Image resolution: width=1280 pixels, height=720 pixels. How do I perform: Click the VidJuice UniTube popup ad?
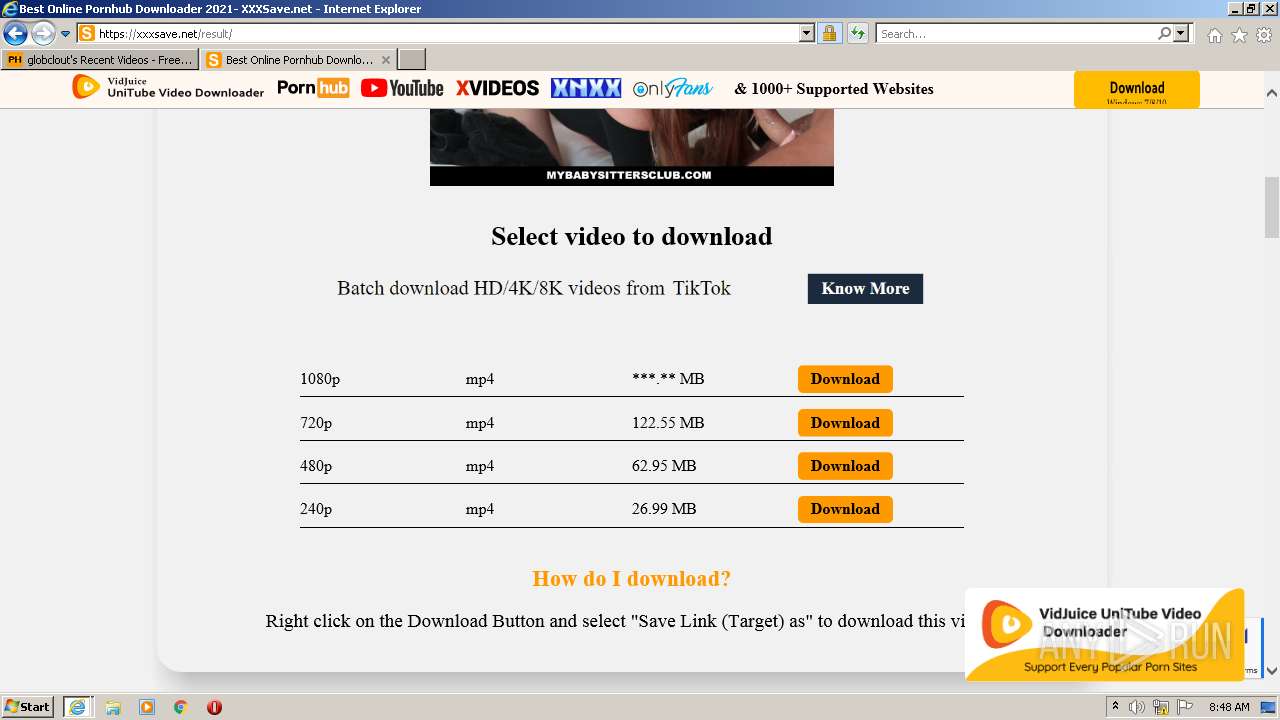[1104, 634]
